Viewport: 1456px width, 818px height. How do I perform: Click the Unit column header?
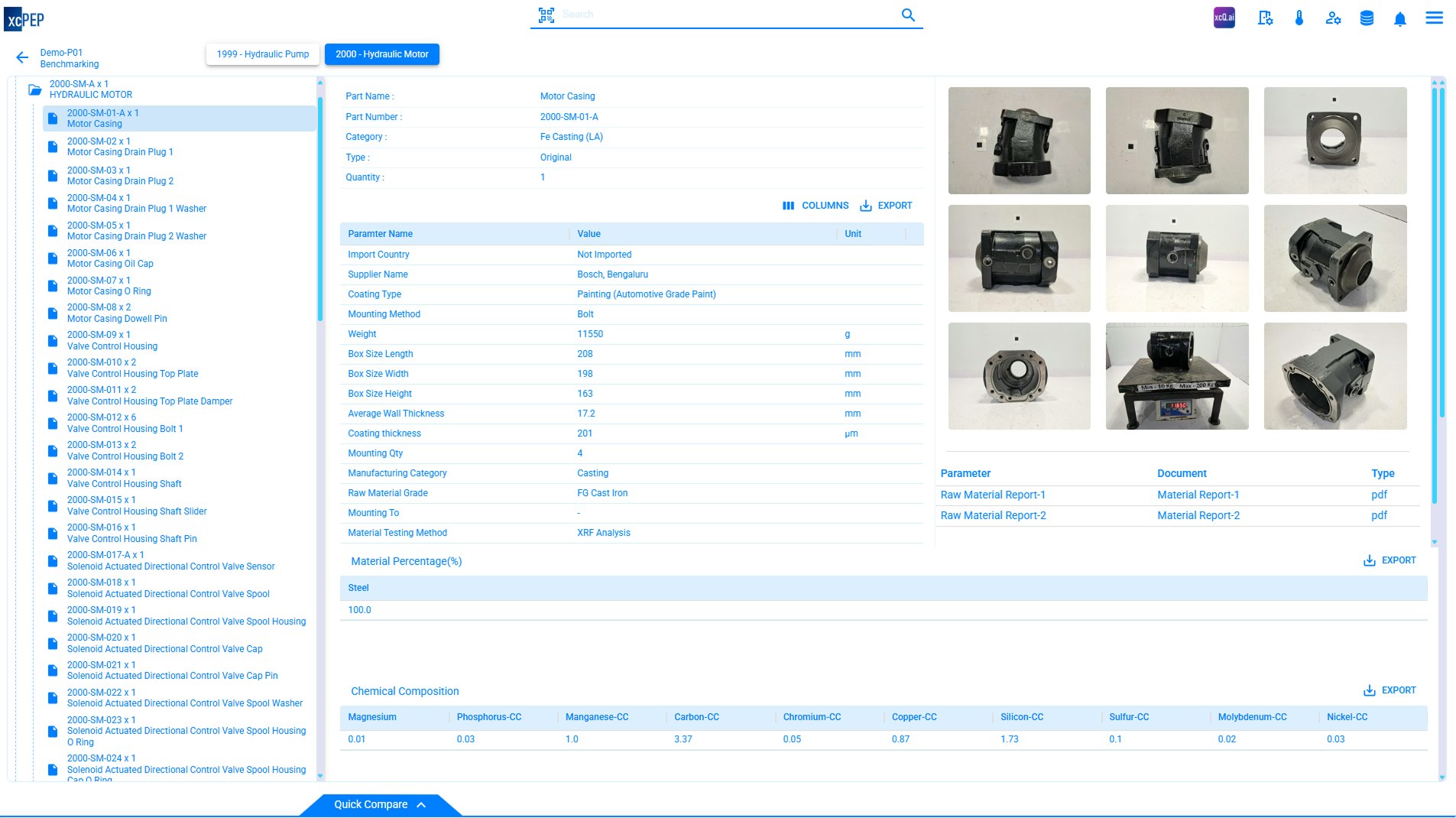tap(852, 234)
